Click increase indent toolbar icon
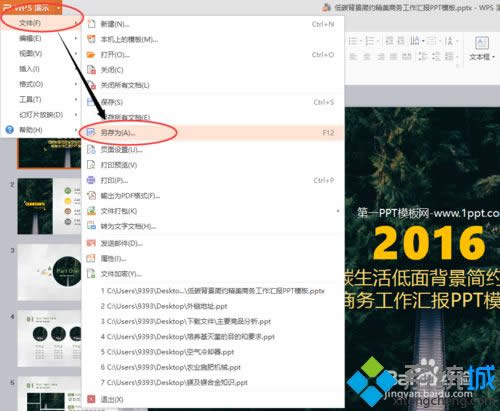The width and height of the screenshot is (500, 411). click(x=401, y=41)
